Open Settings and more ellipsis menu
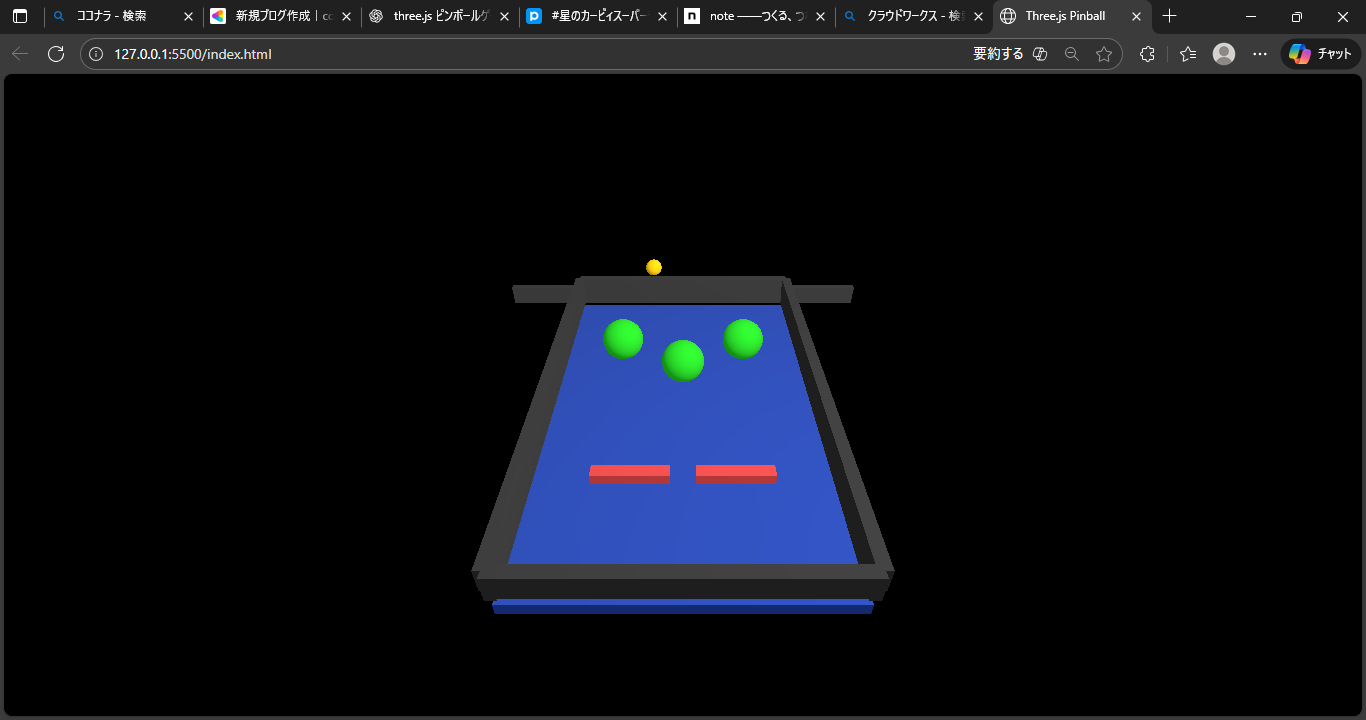Viewport: 1366px width, 720px height. [1259, 54]
